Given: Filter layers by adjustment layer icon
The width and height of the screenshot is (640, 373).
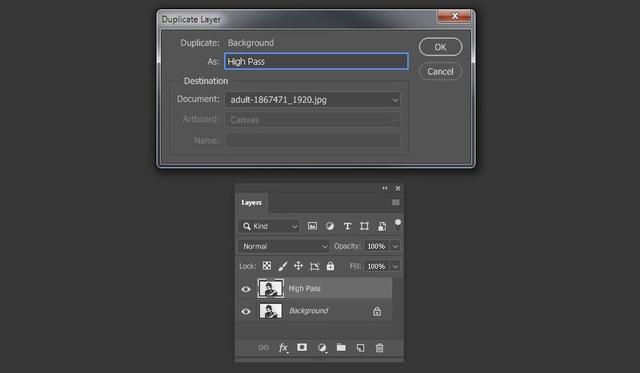Looking at the screenshot, I should 330,226.
